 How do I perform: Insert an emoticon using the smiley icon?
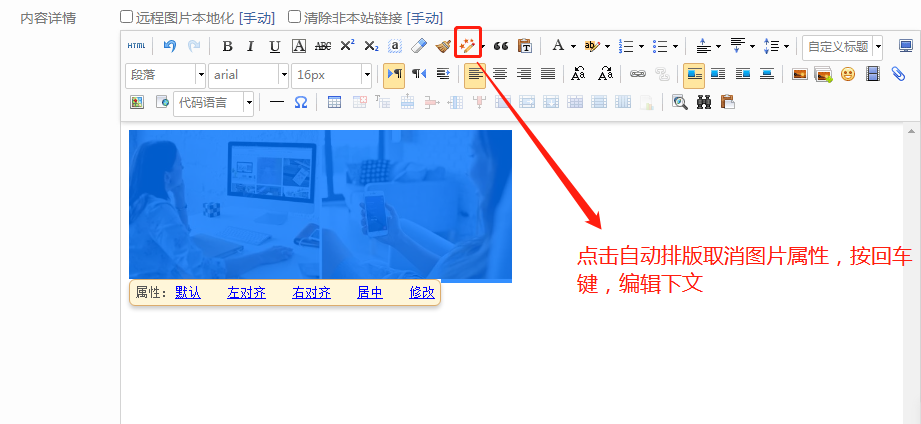point(847,74)
